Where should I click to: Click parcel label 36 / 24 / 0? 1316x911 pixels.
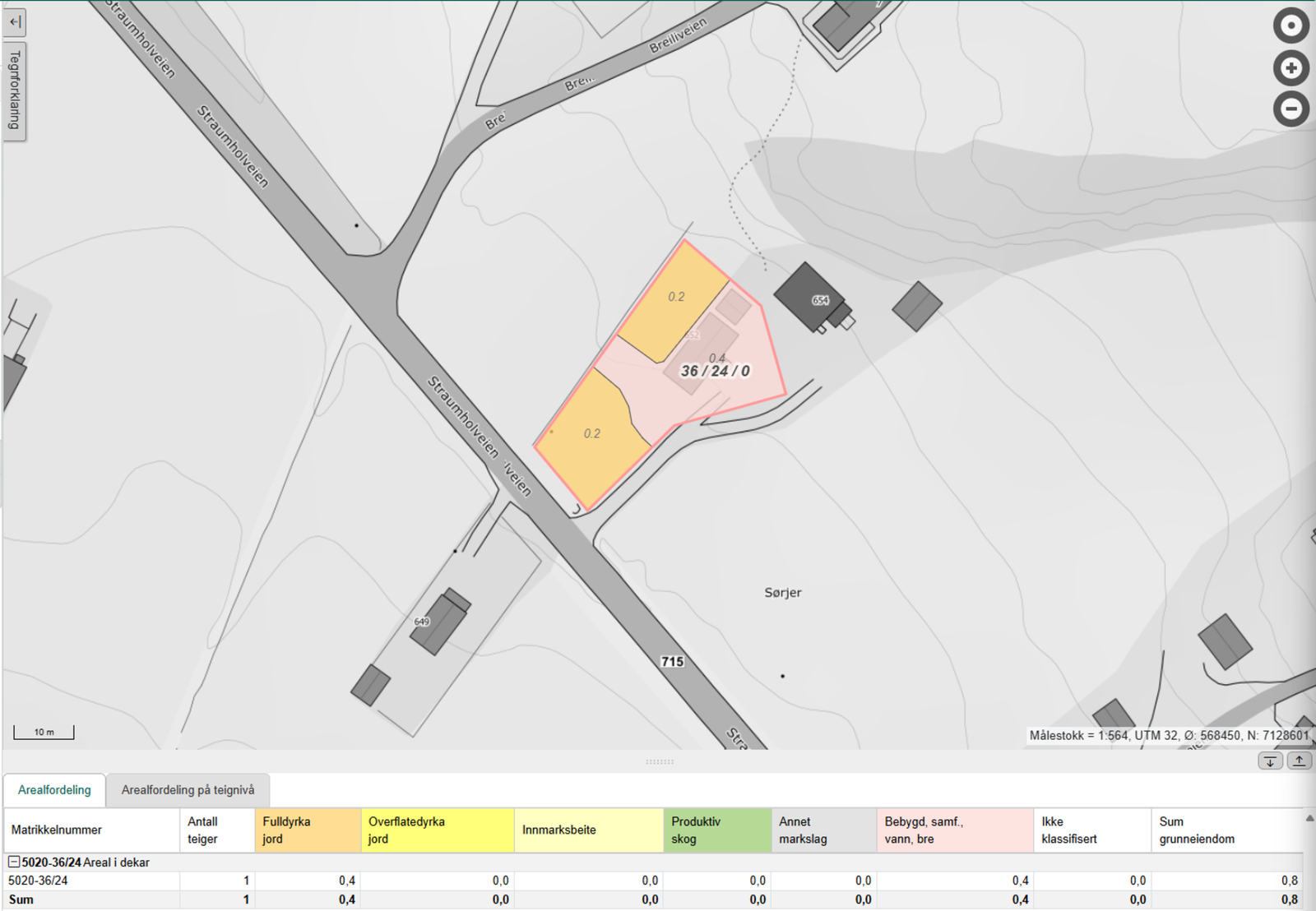pos(715,371)
